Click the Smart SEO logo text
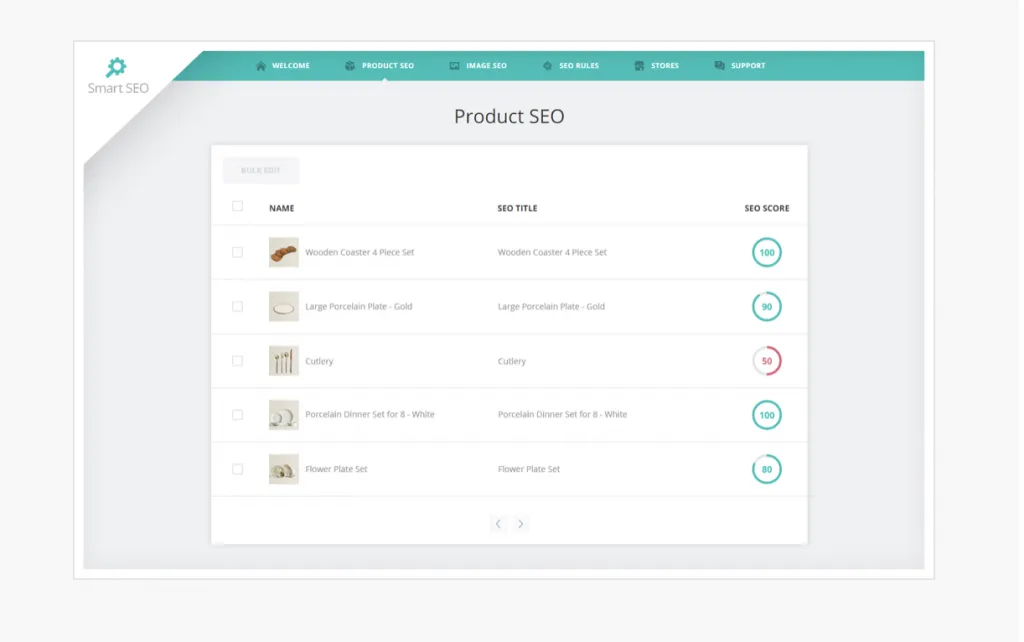1024x642 pixels. coord(118,88)
